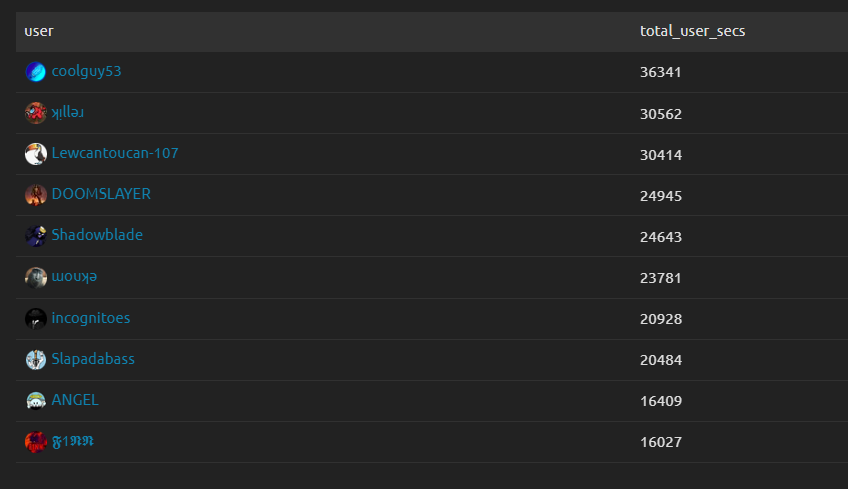
Task: Click the 'user' column header
Action: click(39, 31)
